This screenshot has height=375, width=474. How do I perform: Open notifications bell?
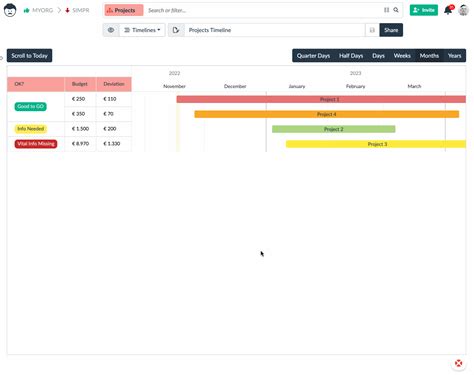pyautogui.click(x=449, y=10)
